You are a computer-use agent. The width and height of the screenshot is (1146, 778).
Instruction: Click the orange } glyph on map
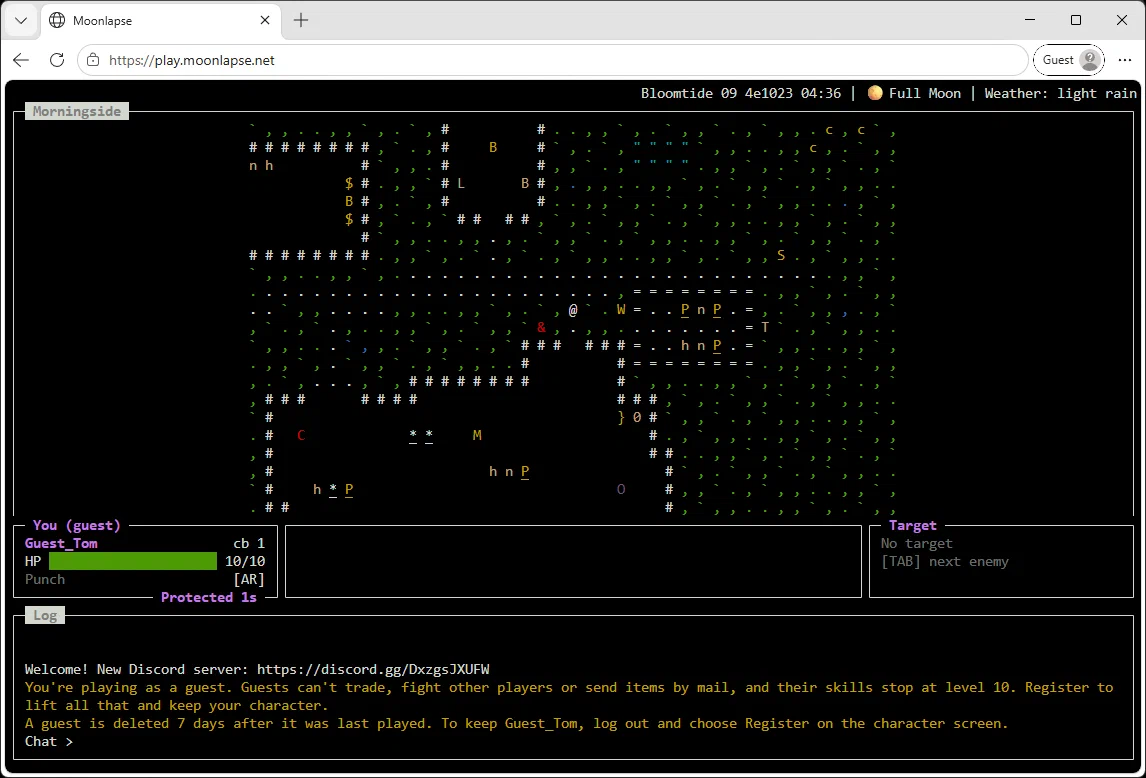621,418
